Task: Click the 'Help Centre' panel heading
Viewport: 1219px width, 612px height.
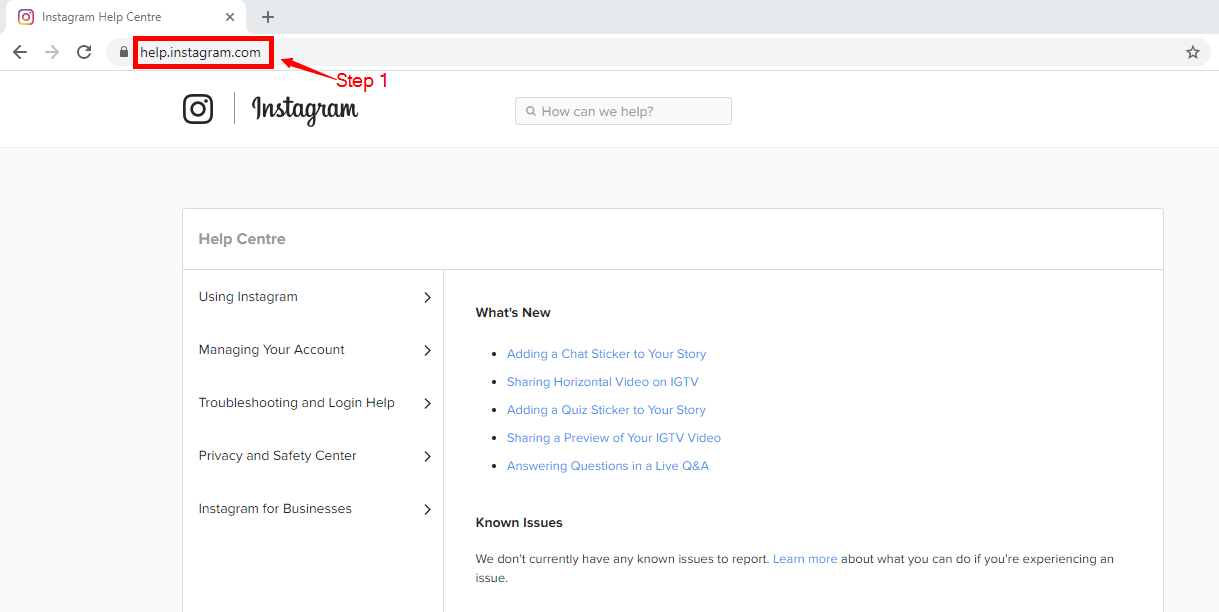Action: pos(242,239)
